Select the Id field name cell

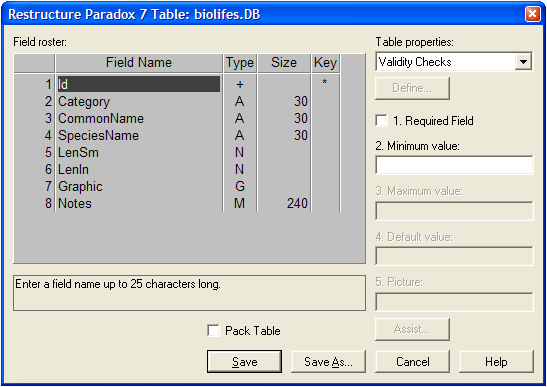(x=139, y=84)
